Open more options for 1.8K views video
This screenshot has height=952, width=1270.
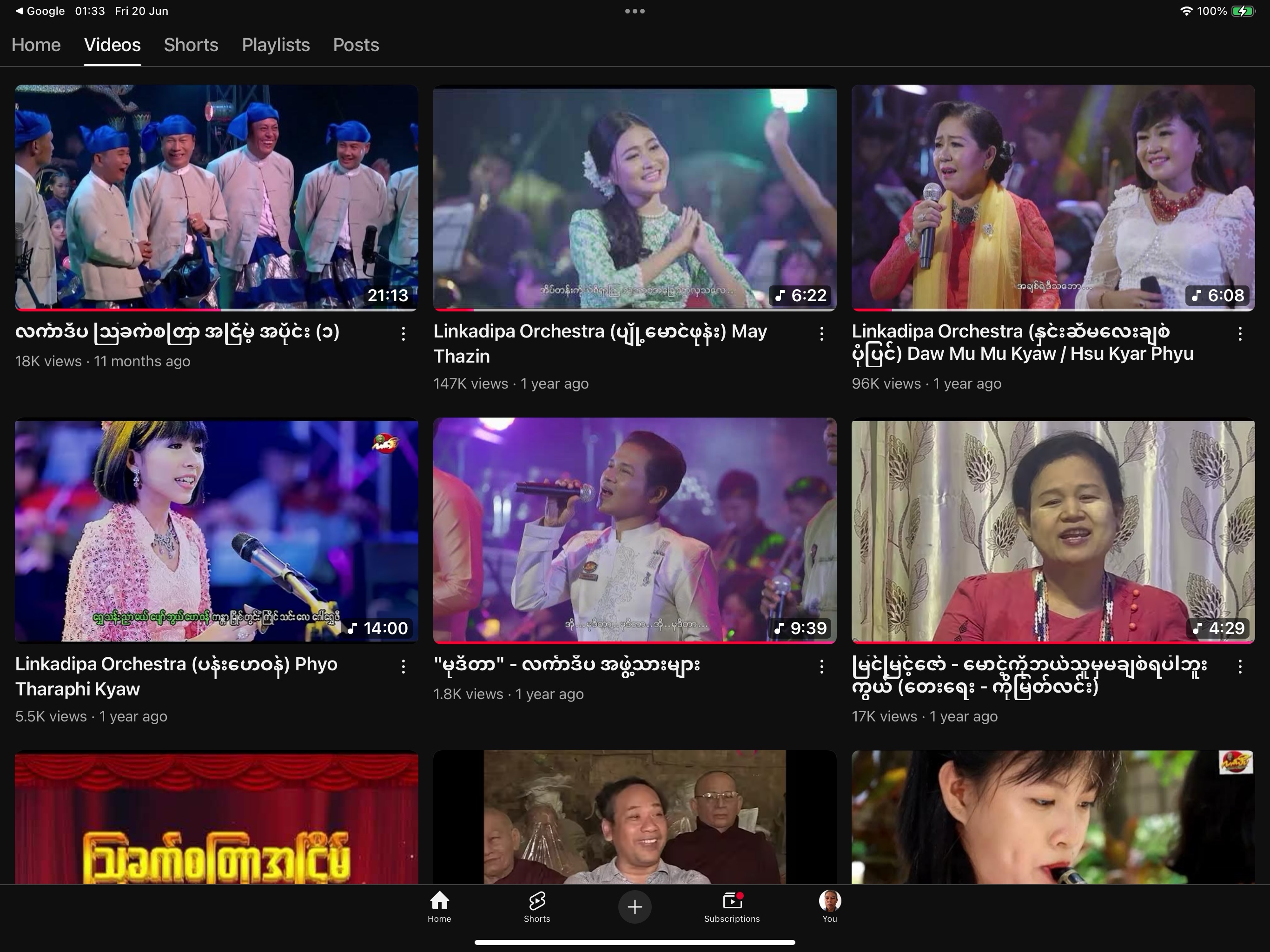click(x=821, y=666)
